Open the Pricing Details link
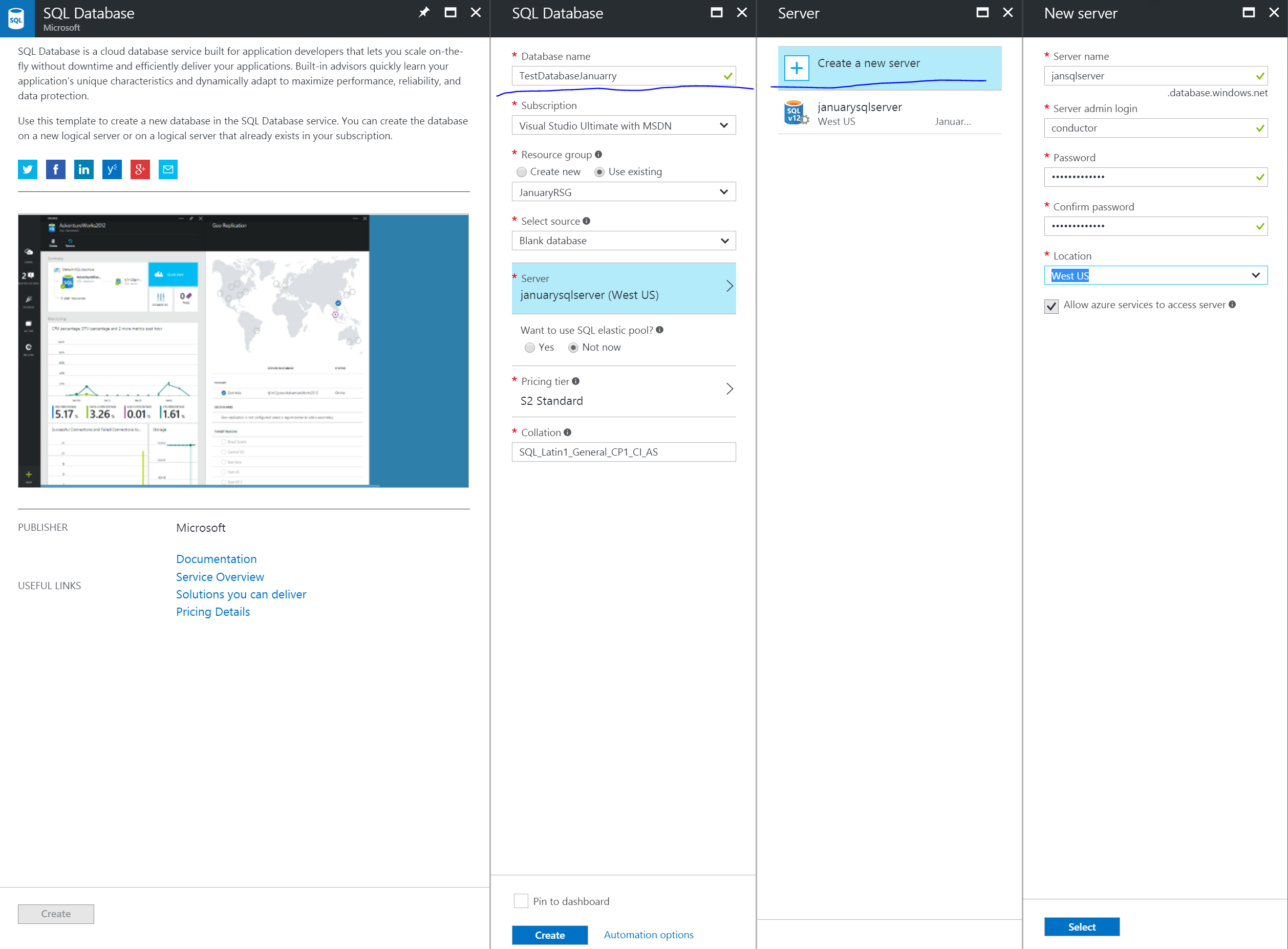Screen dimensions: 1288x949 click(212, 612)
